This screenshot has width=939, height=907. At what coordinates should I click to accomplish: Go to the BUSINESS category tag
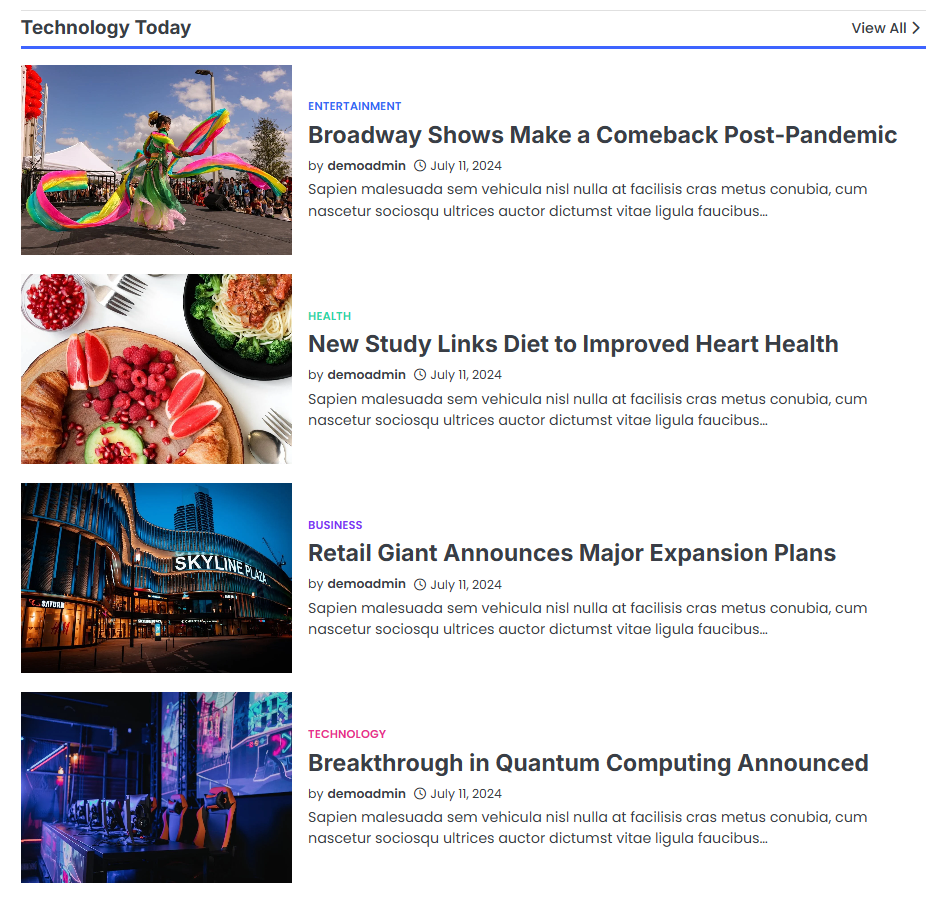pos(335,525)
